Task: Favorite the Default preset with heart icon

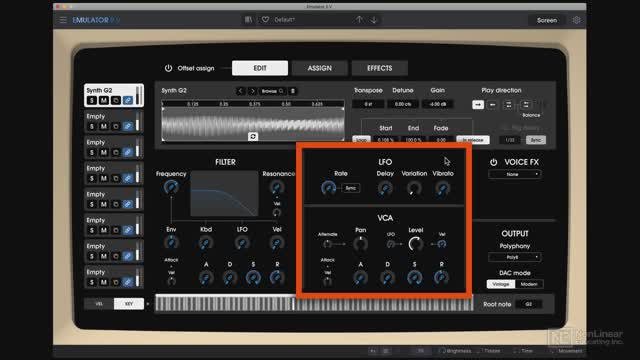Action: pos(265,20)
